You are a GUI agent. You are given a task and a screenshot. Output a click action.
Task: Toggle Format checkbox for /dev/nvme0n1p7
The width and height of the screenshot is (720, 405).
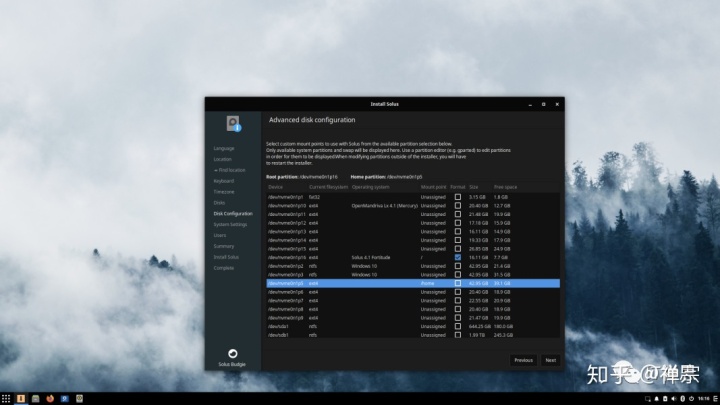point(458,300)
